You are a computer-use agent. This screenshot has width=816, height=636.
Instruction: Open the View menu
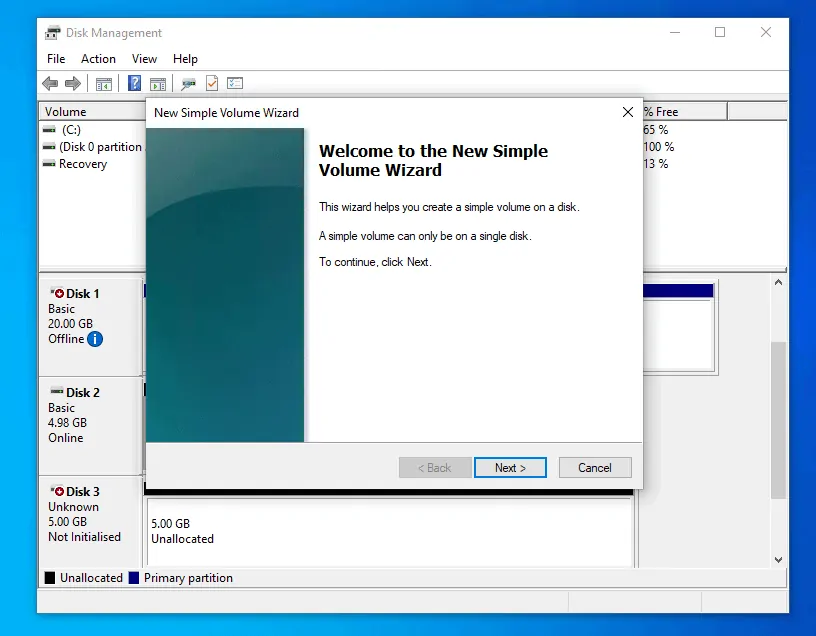pyautogui.click(x=144, y=58)
